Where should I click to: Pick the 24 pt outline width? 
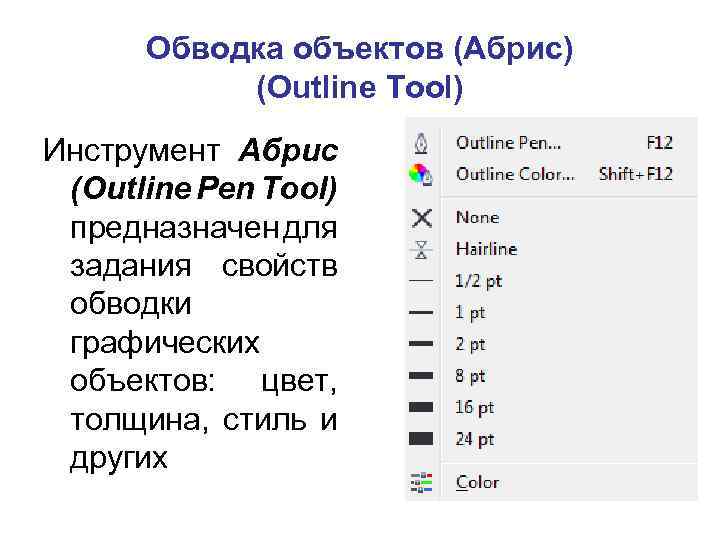click(x=474, y=438)
